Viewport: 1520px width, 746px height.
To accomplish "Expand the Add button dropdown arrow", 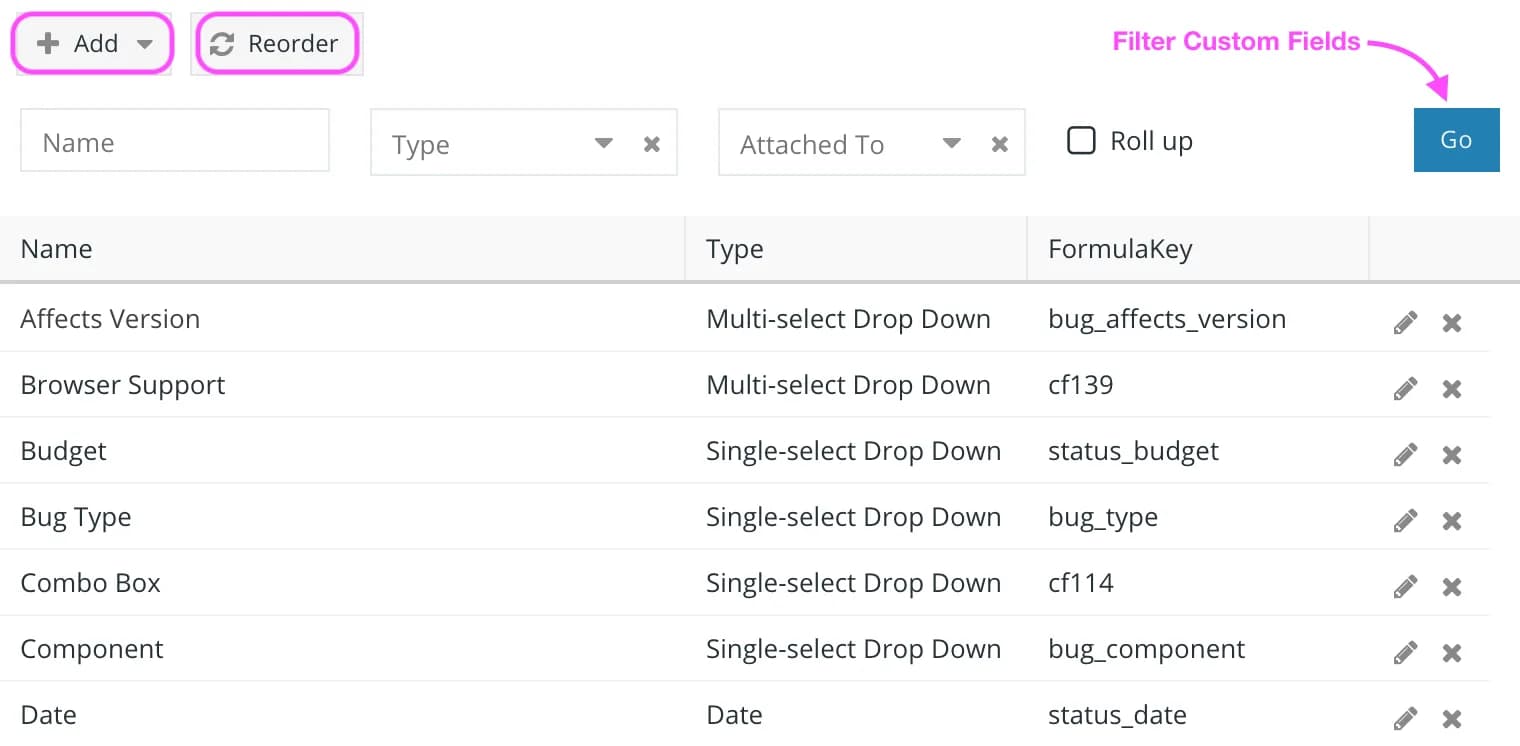I will (144, 44).
